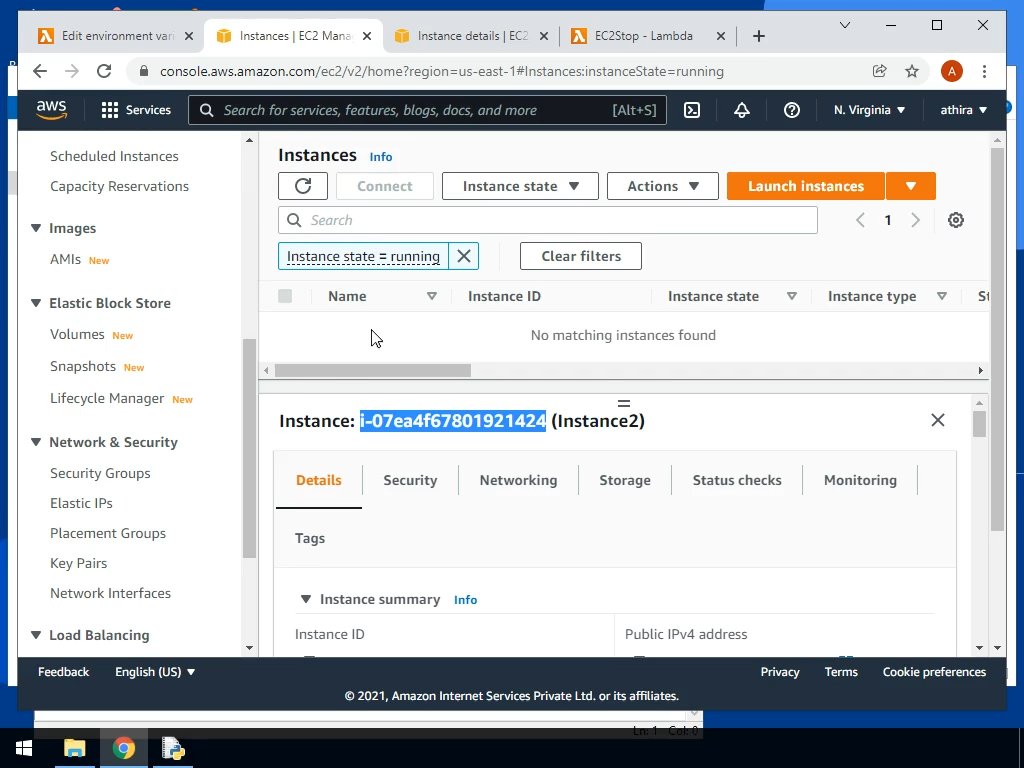
Task: Open the Actions dropdown
Action: click(663, 186)
